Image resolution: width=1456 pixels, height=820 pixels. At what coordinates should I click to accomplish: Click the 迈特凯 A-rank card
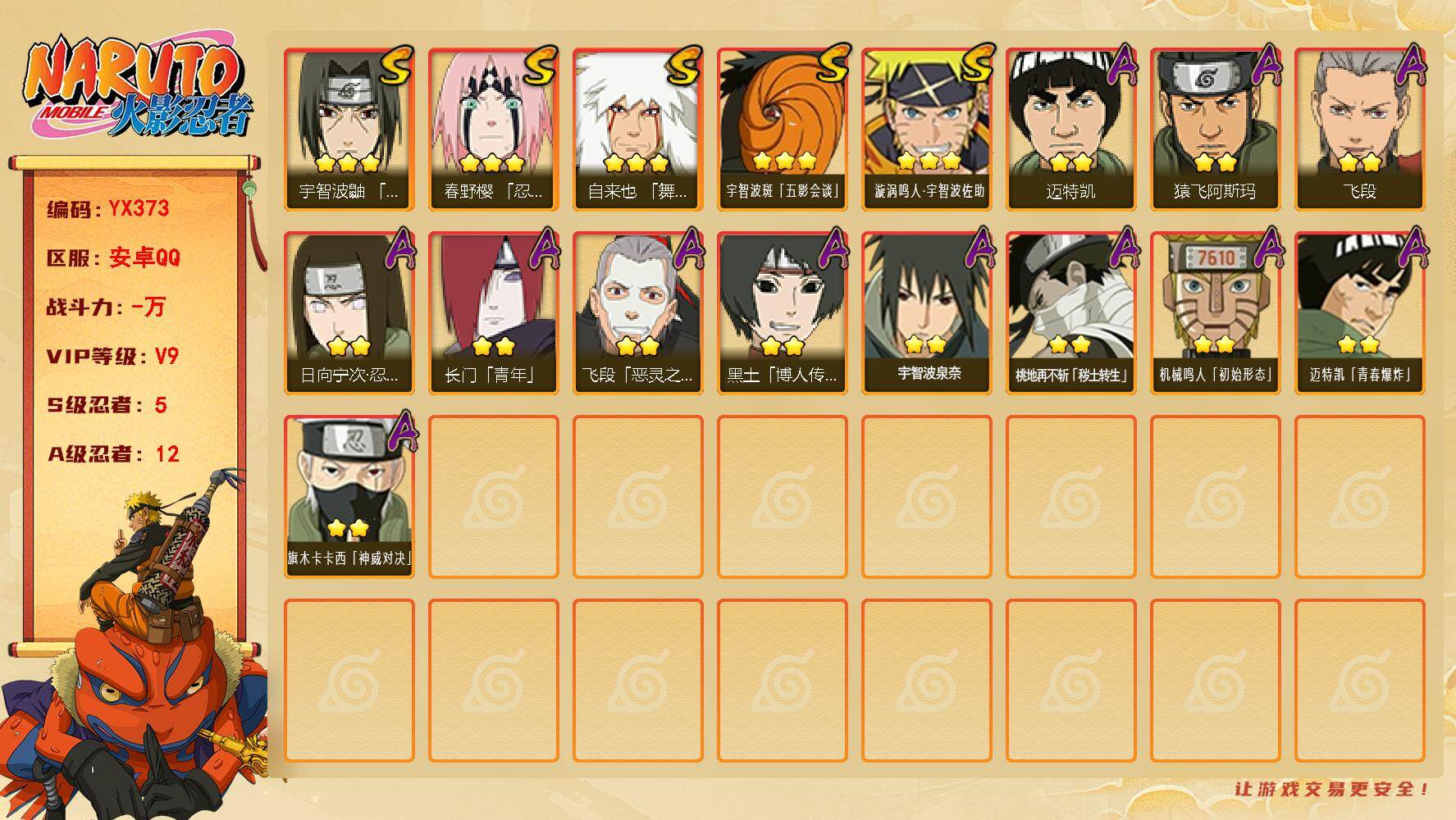[x=1071, y=130]
